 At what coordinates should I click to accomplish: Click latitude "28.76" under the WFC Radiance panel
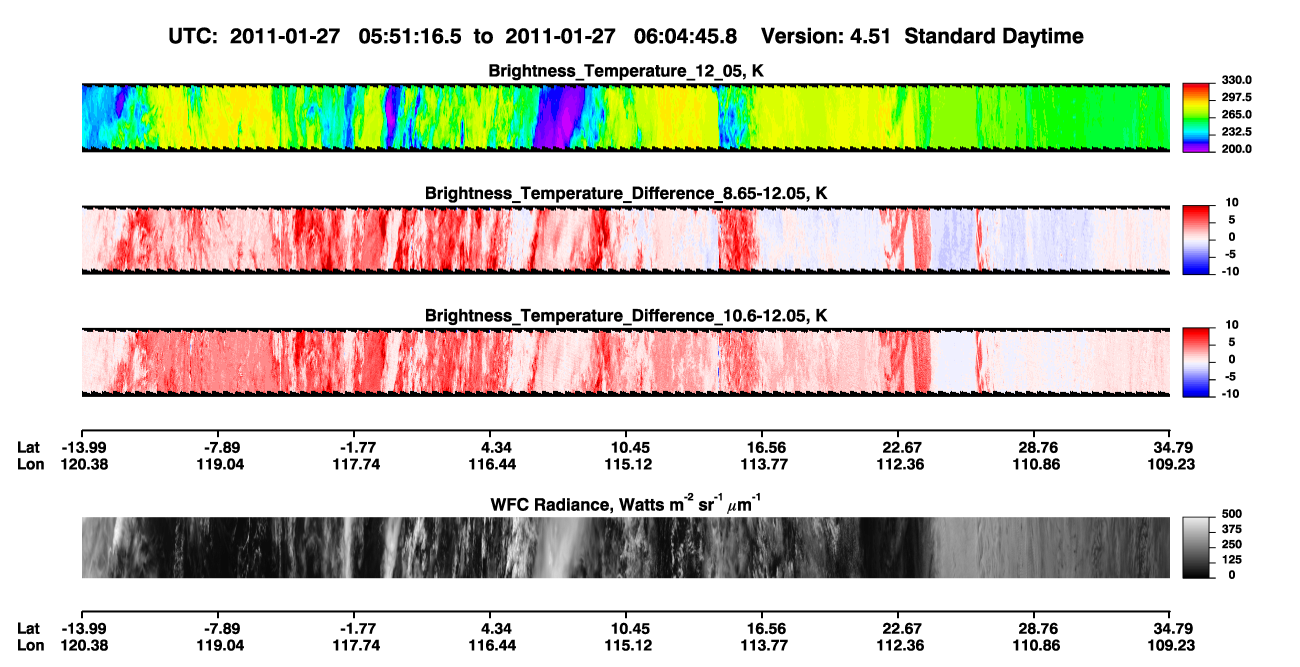pyautogui.click(x=1034, y=629)
